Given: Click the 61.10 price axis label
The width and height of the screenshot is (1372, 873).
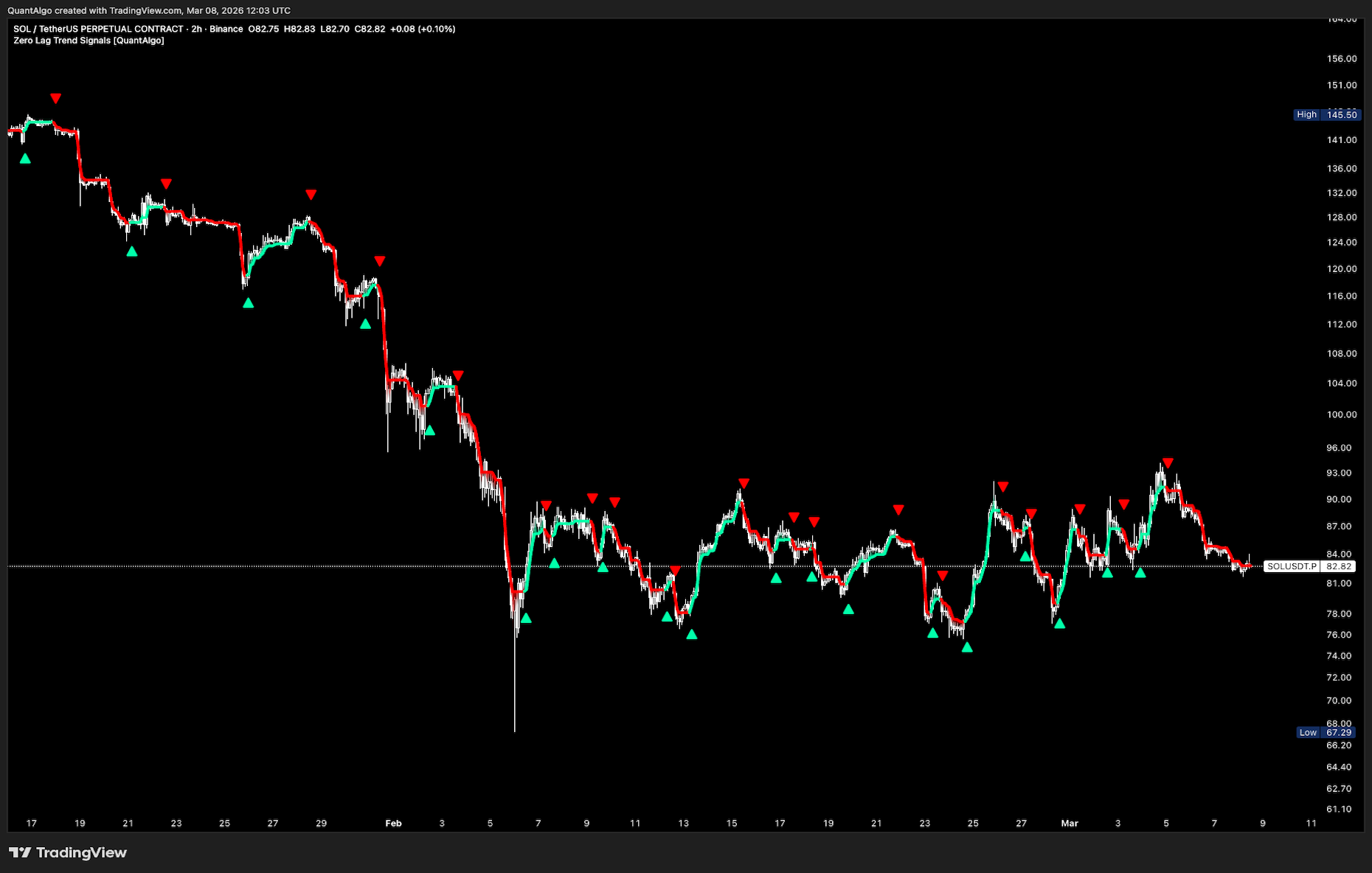Looking at the screenshot, I should [x=1339, y=809].
